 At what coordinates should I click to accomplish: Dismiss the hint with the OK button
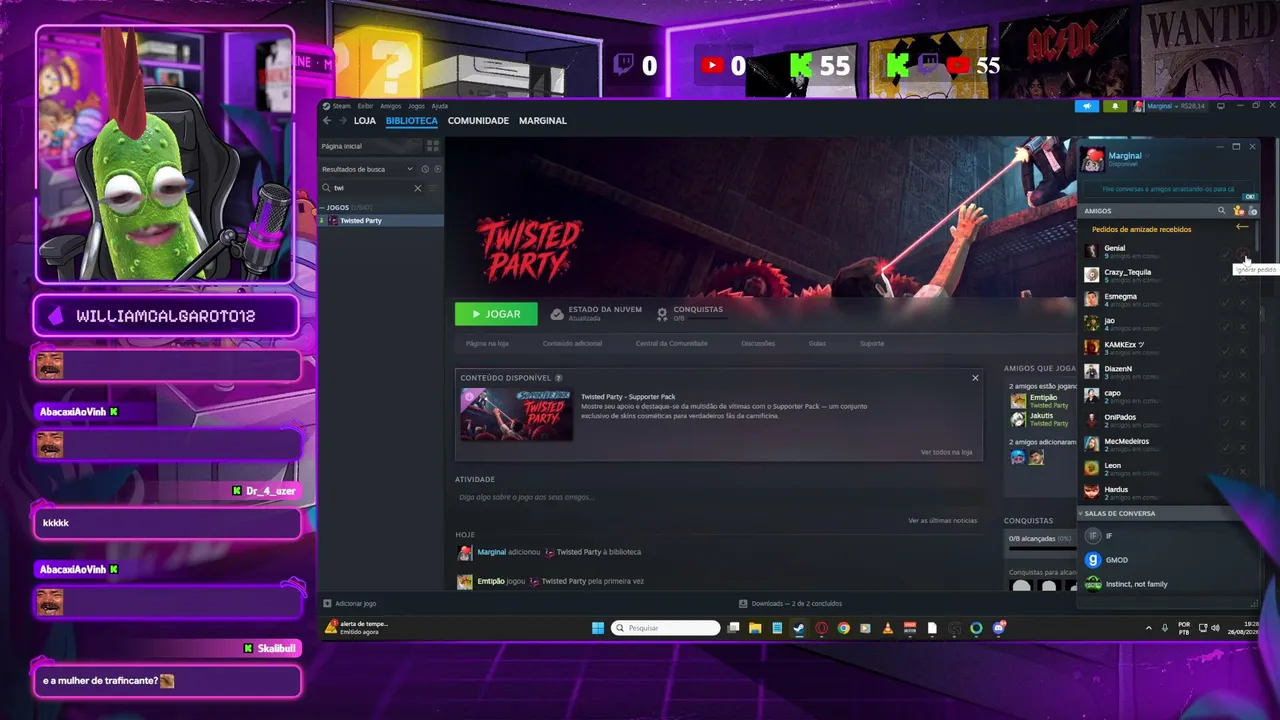tap(1249, 197)
